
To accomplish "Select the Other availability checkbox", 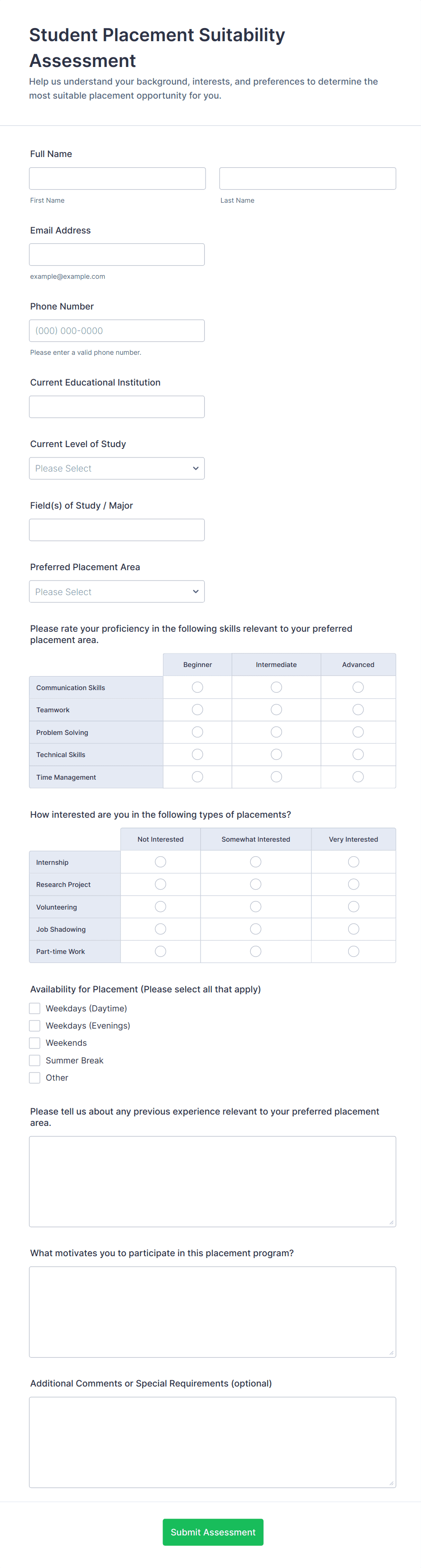I will click(35, 1077).
